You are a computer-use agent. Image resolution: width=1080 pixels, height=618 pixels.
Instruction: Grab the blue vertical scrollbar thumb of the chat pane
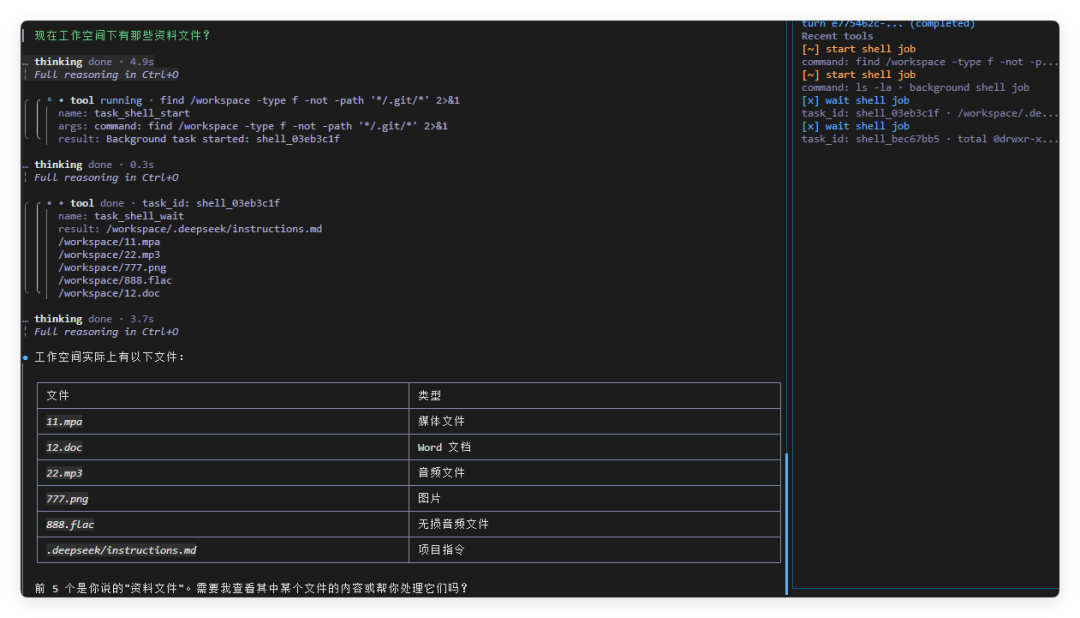point(786,524)
